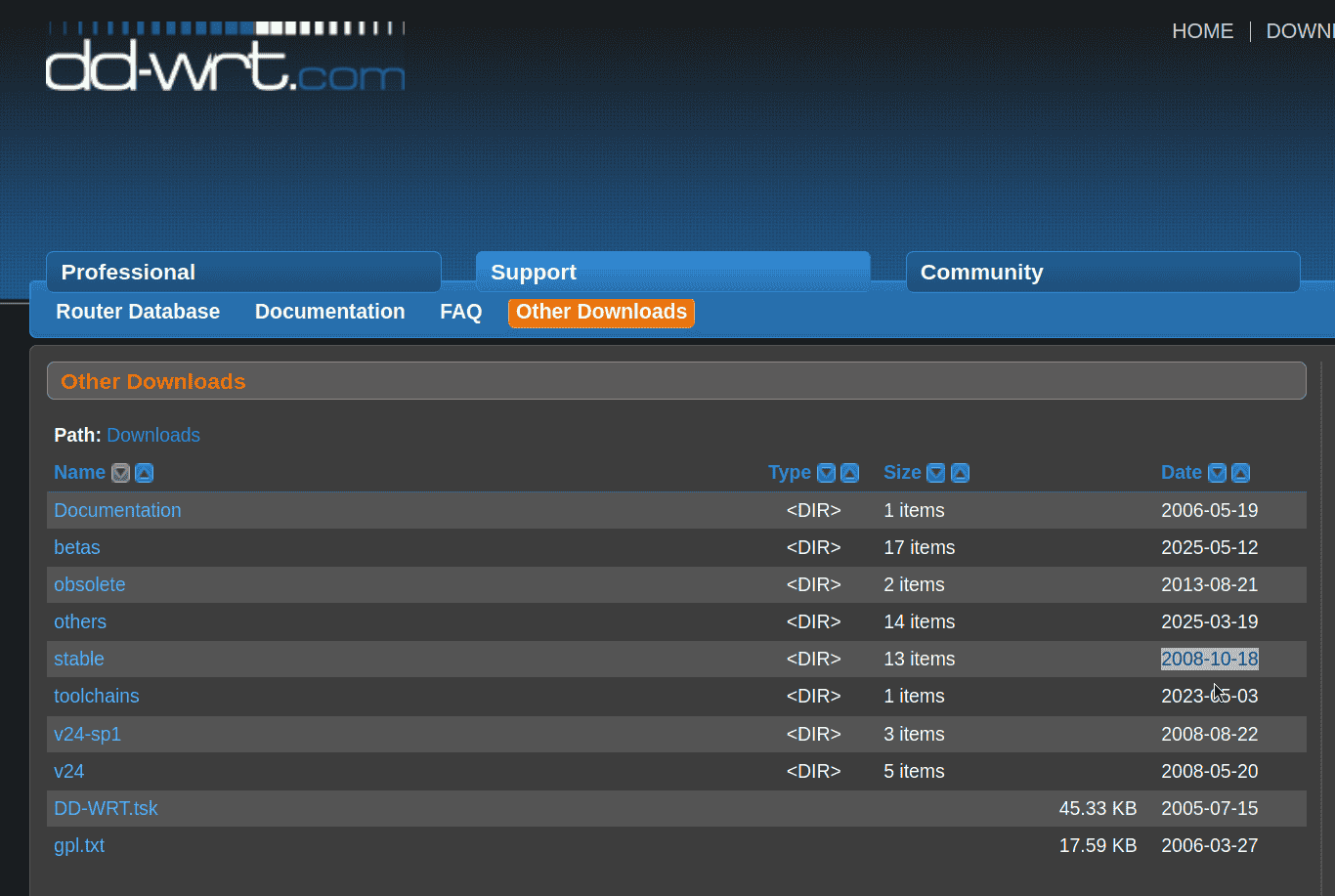Select the Community tab
The width and height of the screenshot is (1335, 896).
[x=981, y=272]
